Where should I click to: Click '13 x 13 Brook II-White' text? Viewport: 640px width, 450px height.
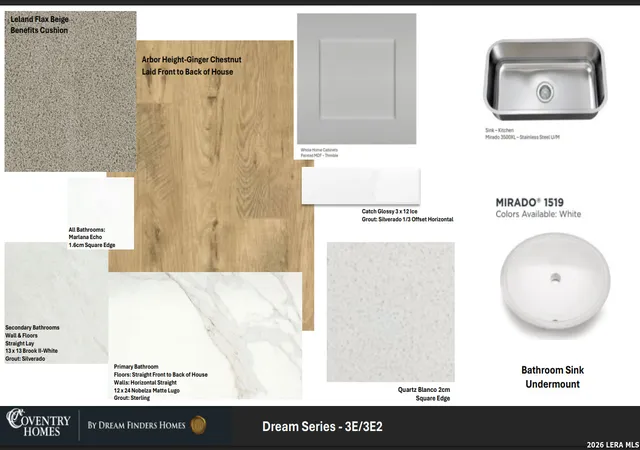tap(31, 351)
